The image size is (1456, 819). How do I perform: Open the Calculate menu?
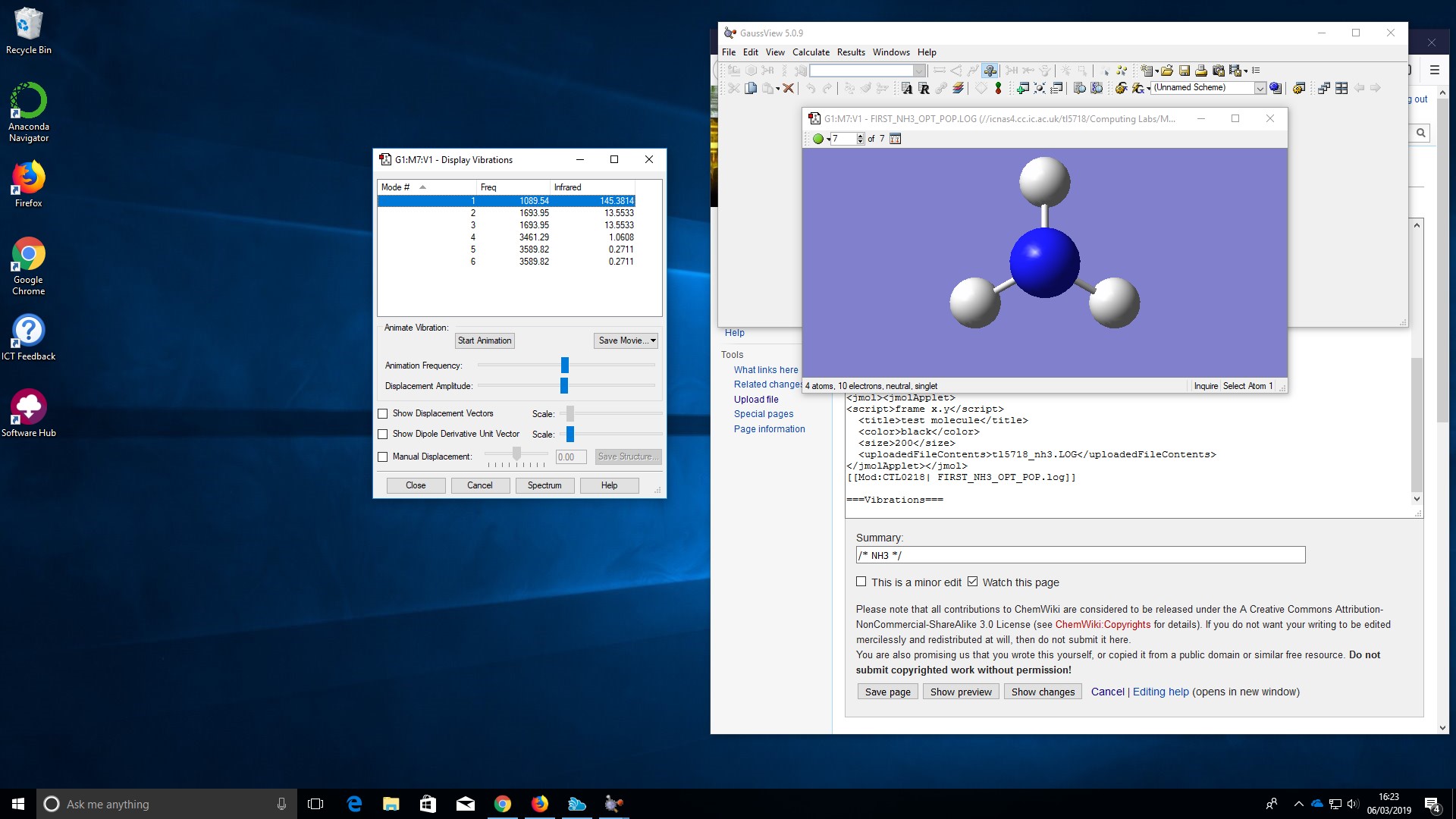pyautogui.click(x=811, y=52)
